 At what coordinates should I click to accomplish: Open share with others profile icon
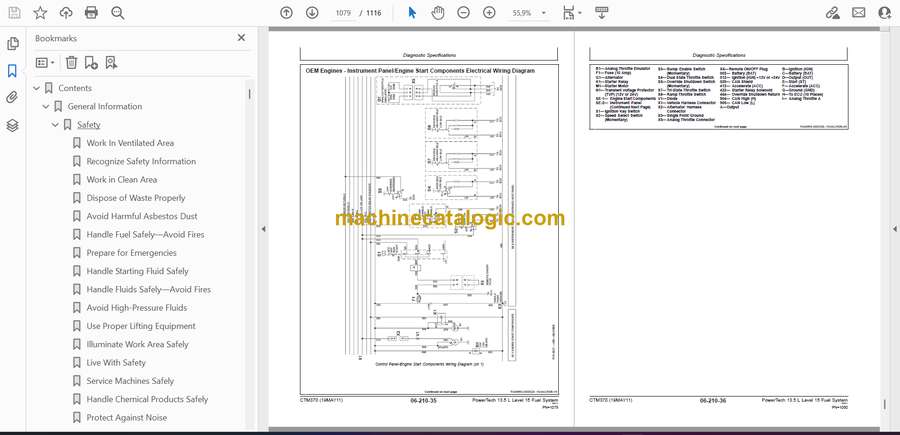pos(885,13)
